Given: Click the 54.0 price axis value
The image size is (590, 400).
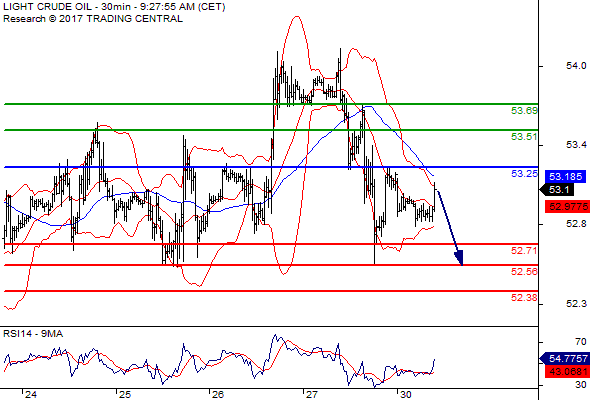Looking at the screenshot, I should [x=576, y=66].
